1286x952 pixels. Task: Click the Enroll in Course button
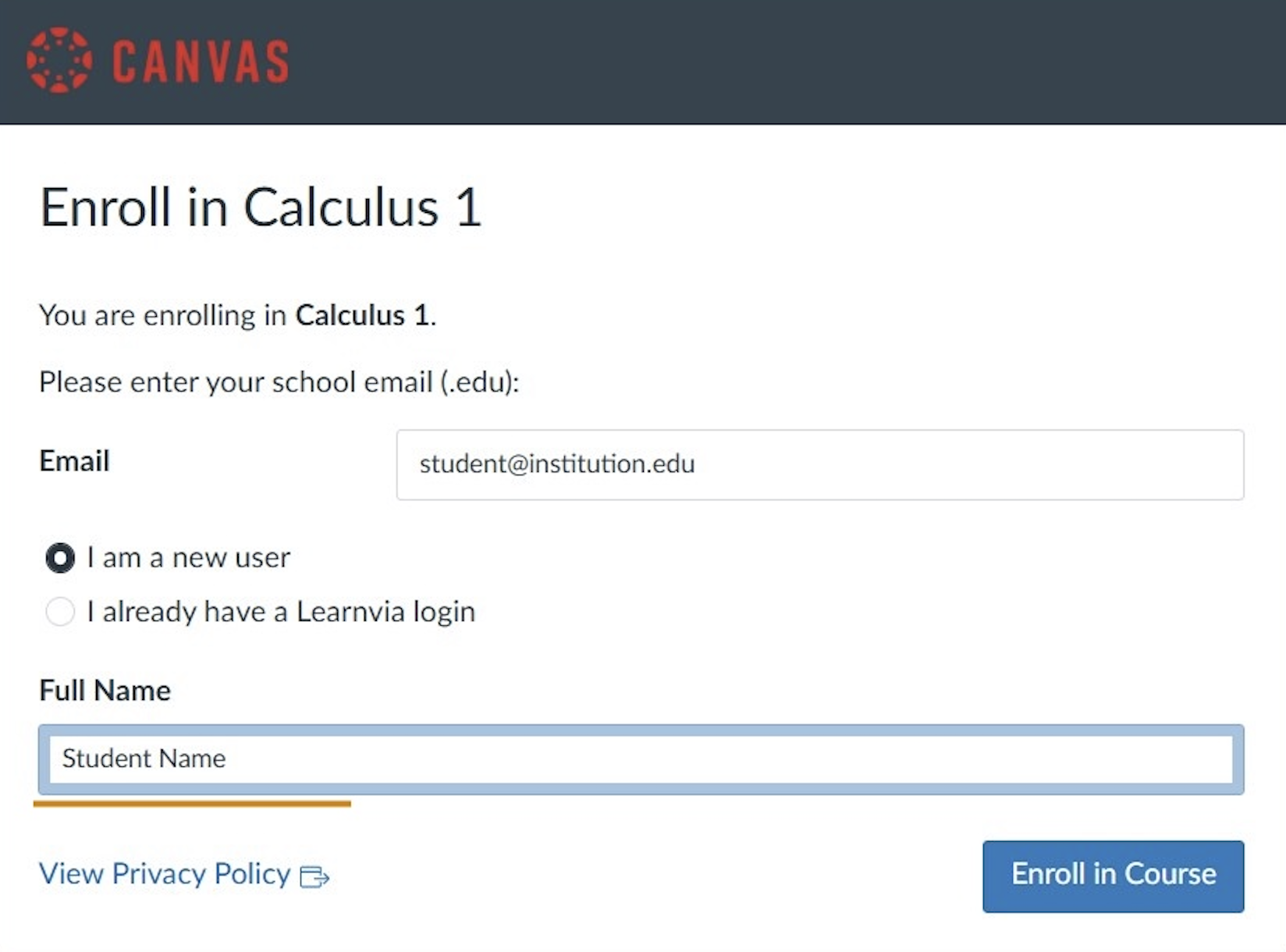pyautogui.click(x=1114, y=876)
